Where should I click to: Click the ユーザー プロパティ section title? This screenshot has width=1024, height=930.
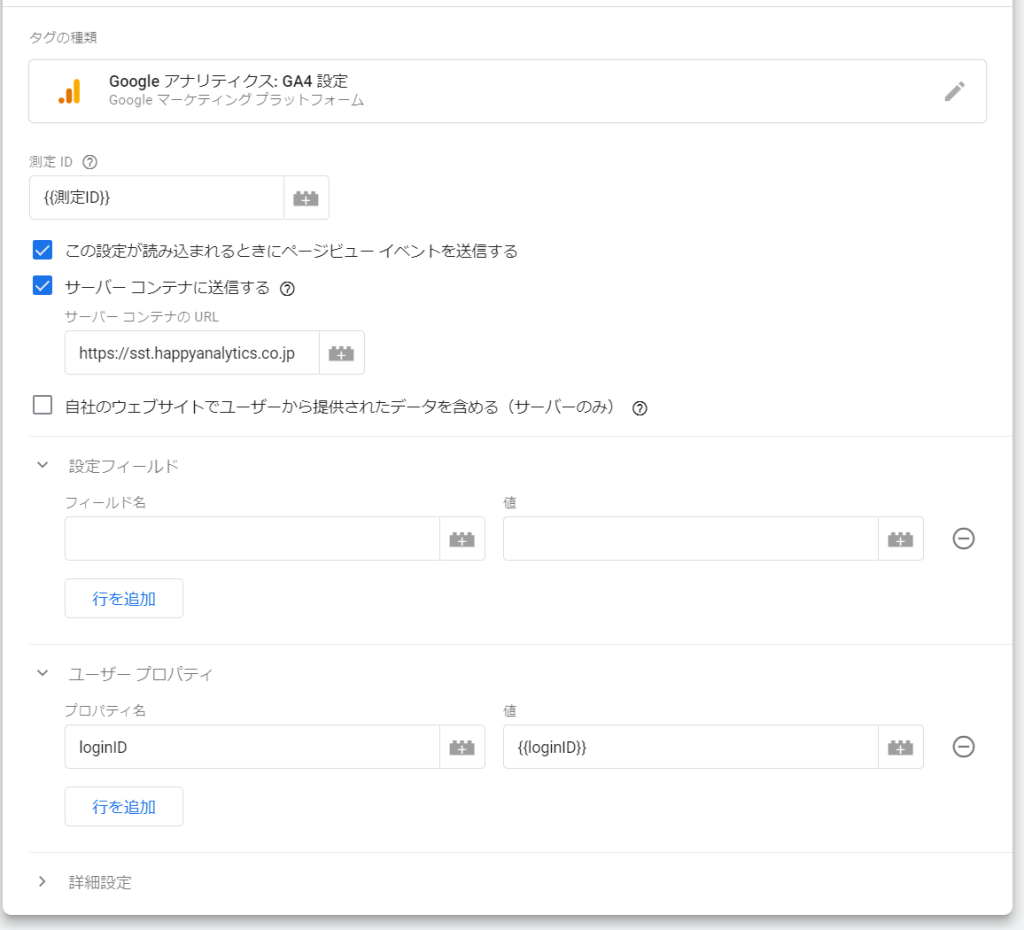coord(140,674)
